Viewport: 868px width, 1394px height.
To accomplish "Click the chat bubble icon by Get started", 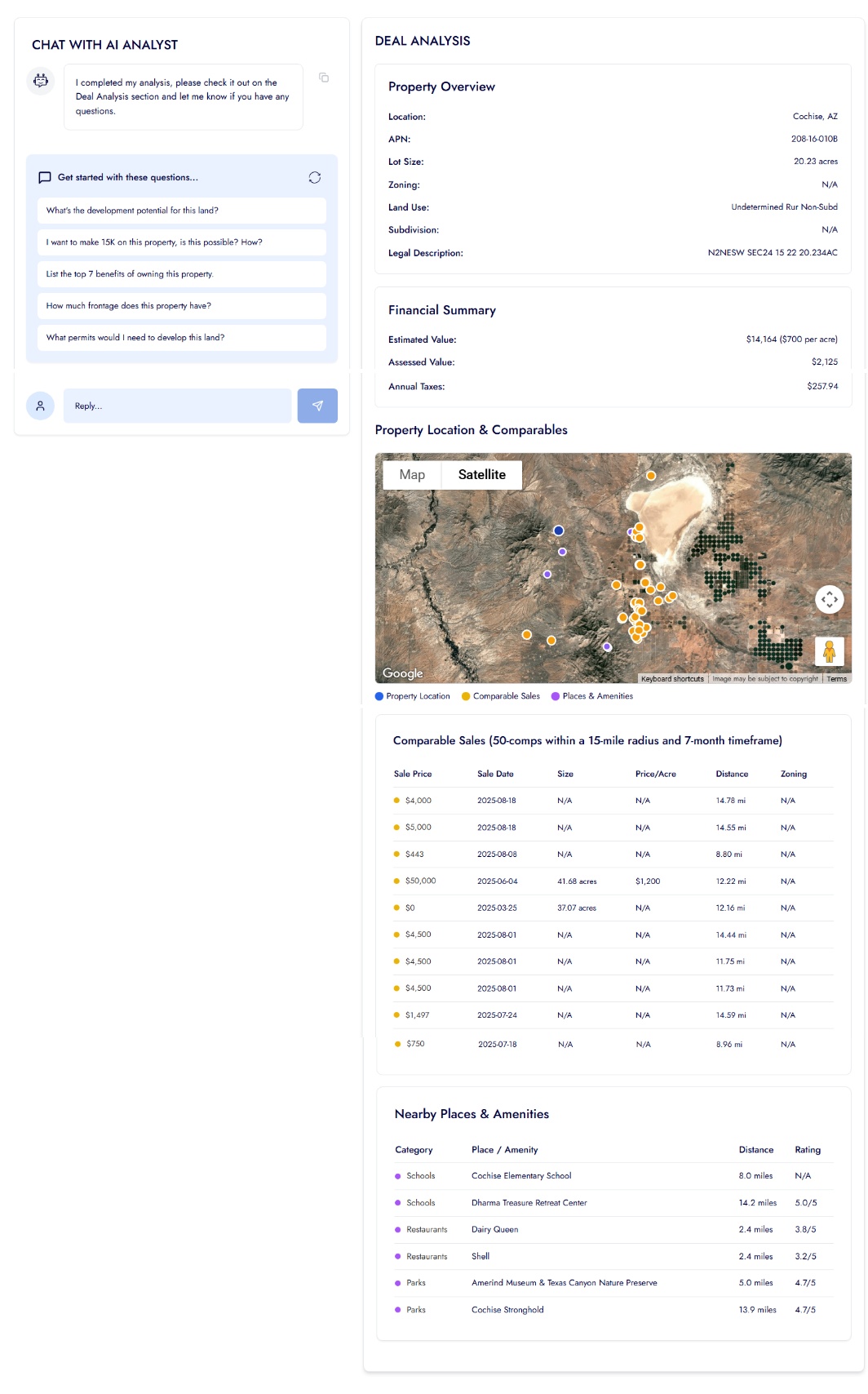I will point(45,177).
